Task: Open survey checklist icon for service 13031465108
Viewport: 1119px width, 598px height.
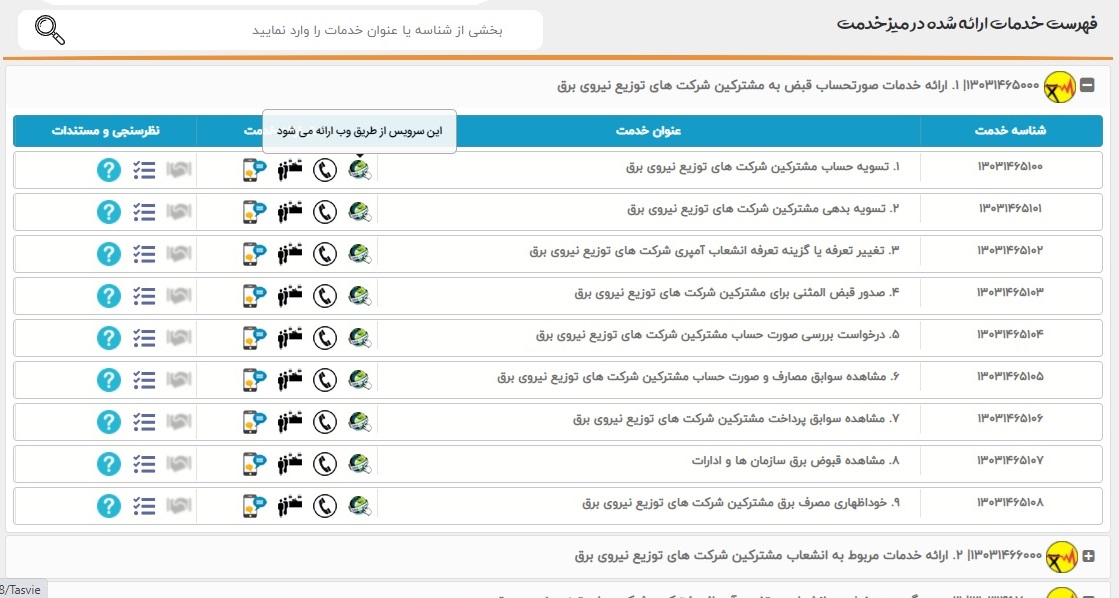Action: coord(144,507)
